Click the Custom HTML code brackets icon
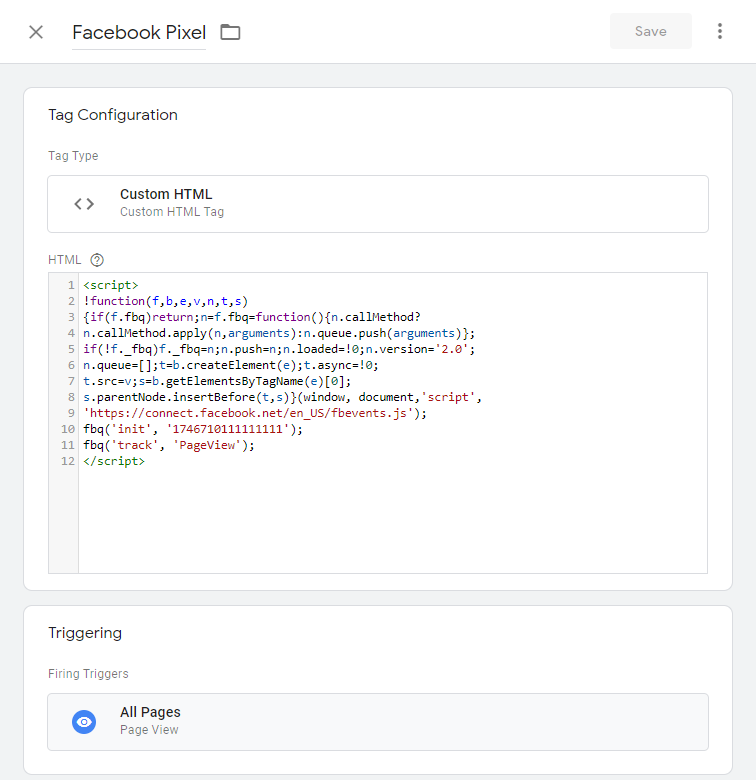The height and width of the screenshot is (780, 756). coord(84,204)
